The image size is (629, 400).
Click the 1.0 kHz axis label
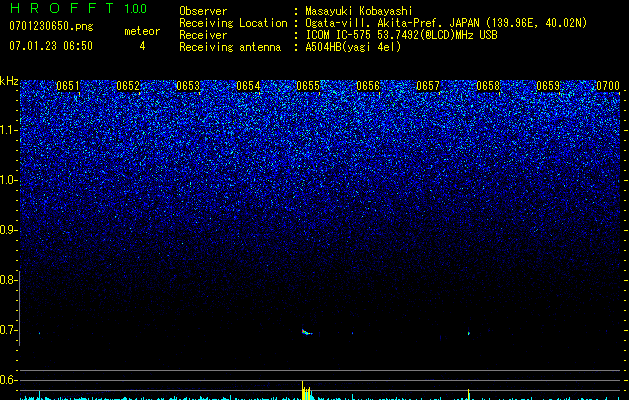pyautogui.click(x=8, y=180)
